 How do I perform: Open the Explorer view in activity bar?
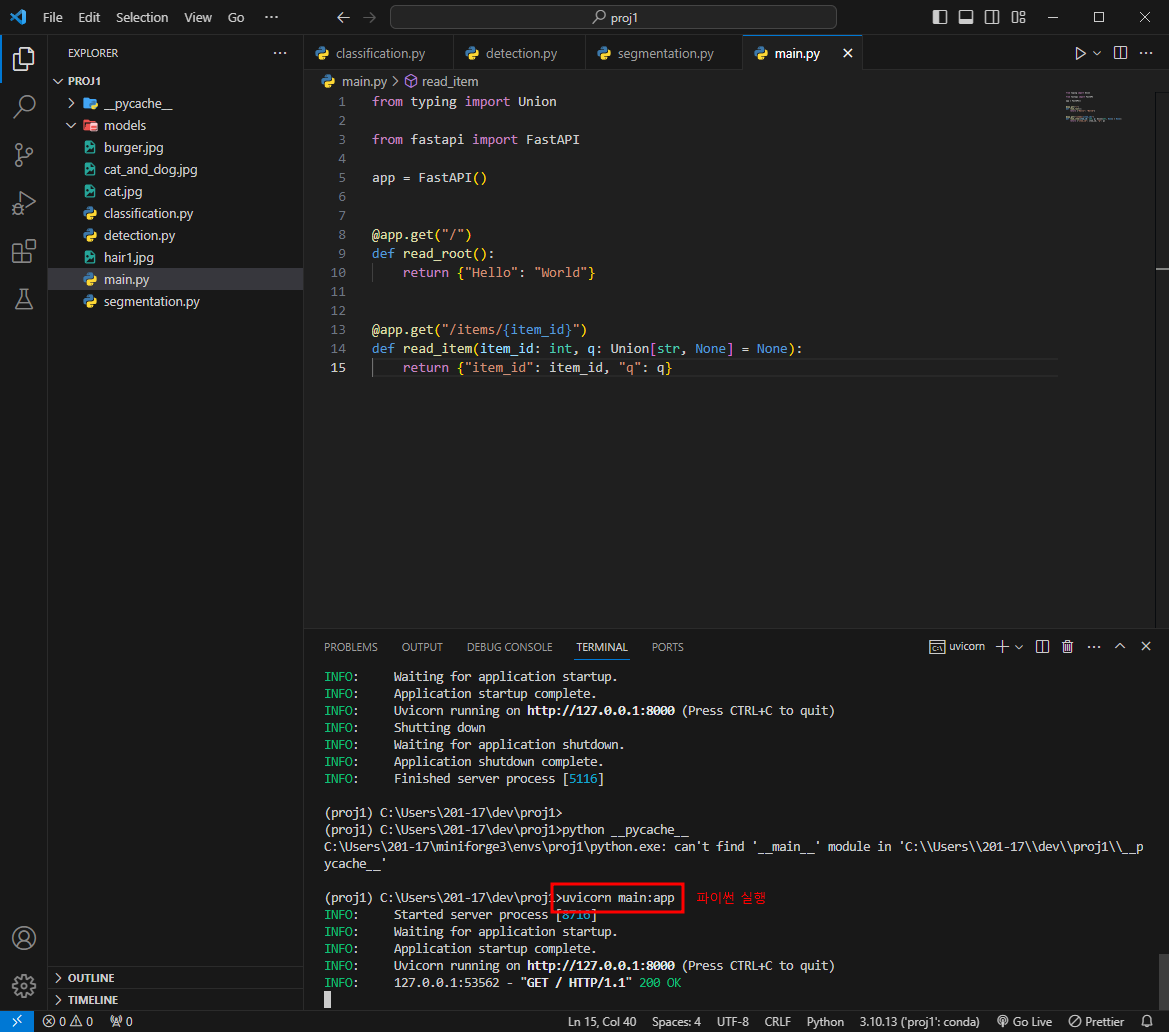(x=24, y=59)
